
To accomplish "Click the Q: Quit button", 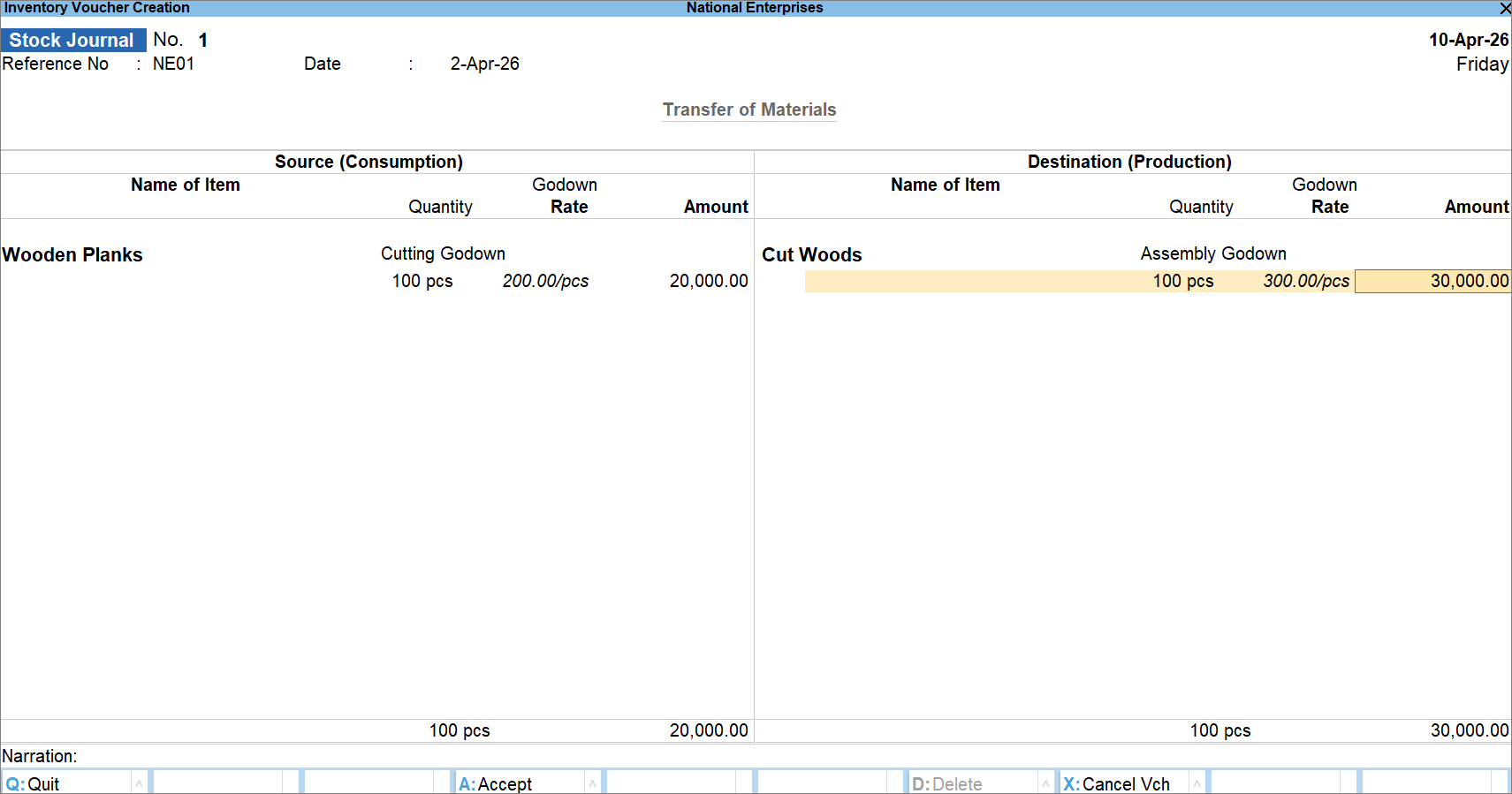I will pyautogui.click(x=67, y=783).
